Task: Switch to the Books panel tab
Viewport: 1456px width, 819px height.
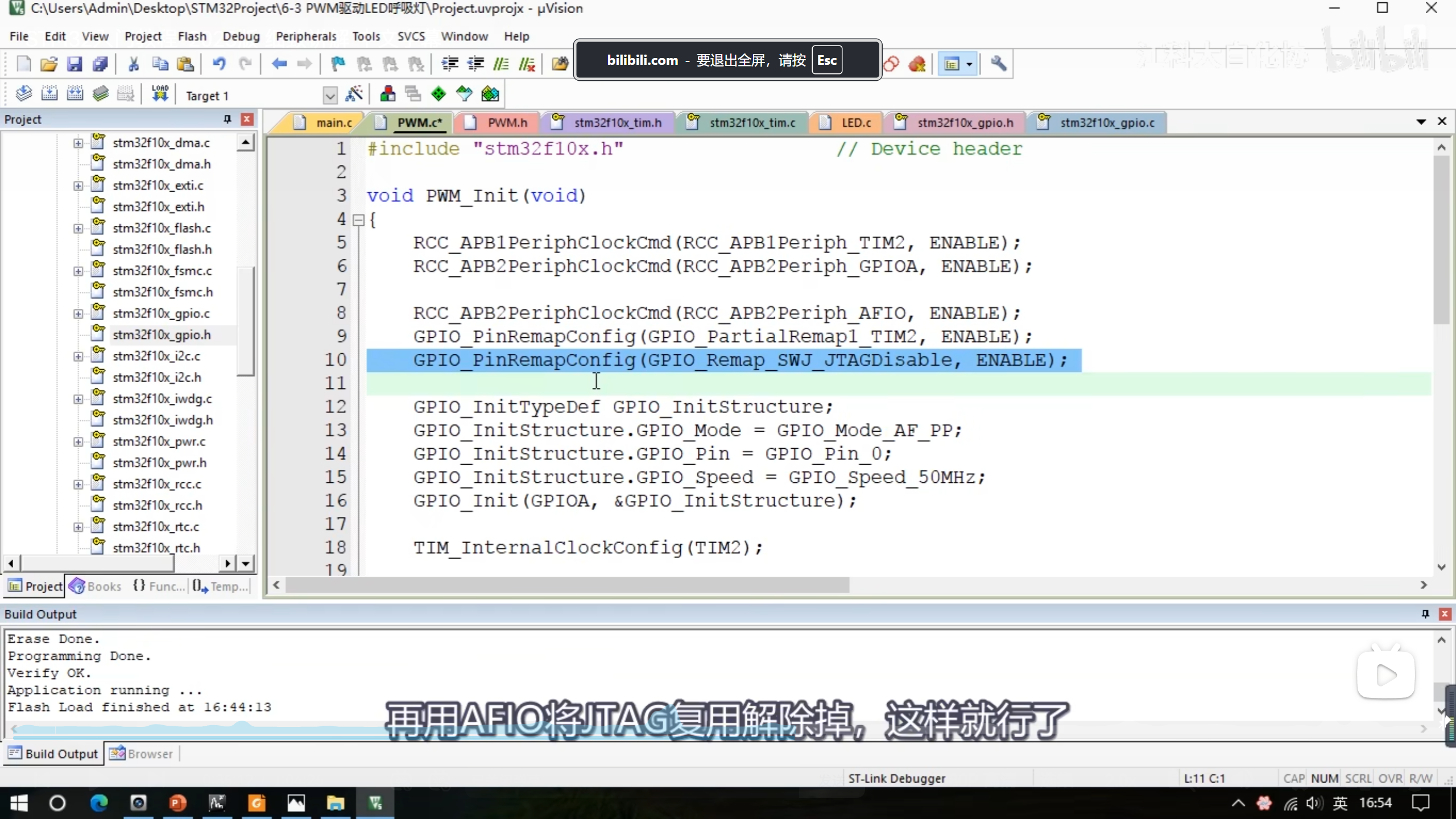Action: [96, 586]
